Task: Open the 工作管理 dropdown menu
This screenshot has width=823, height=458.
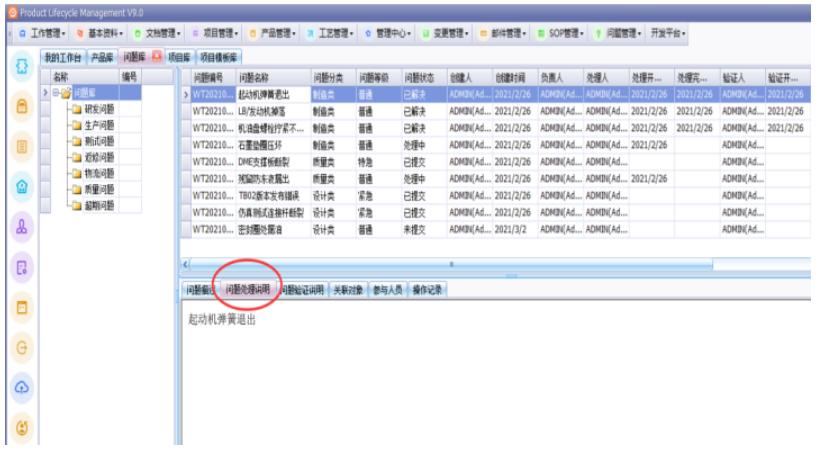Action: click(42, 34)
